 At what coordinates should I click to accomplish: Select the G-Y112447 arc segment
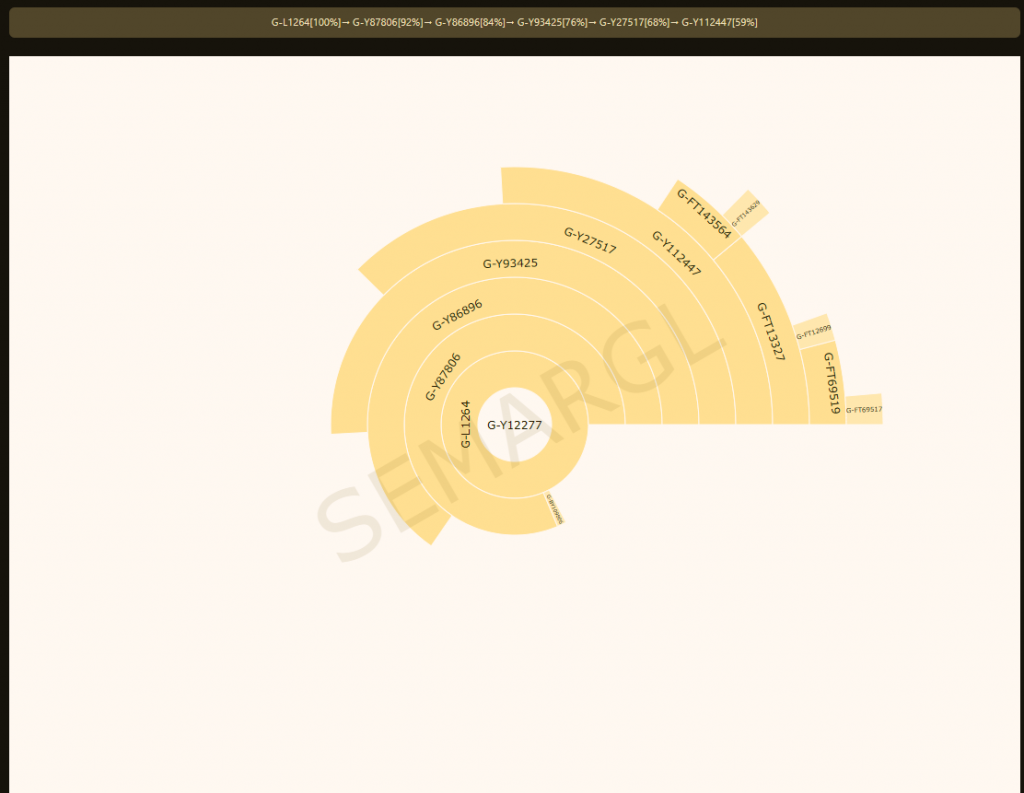click(676, 254)
